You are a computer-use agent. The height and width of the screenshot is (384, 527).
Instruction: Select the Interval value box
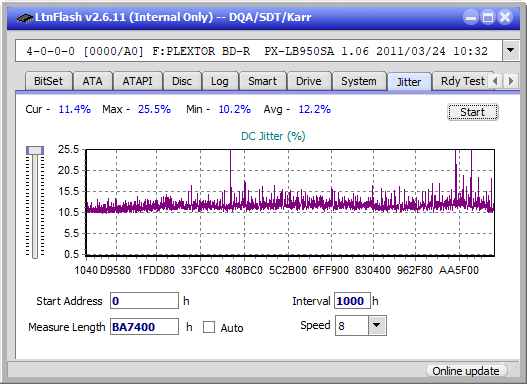click(352, 301)
